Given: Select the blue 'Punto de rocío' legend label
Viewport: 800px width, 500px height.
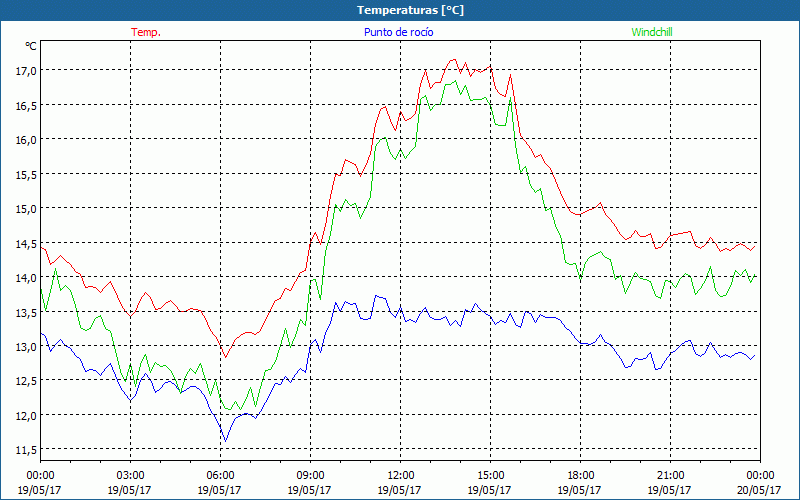Looking at the screenshot, I should pyautogui.click(x=399, y=32).
